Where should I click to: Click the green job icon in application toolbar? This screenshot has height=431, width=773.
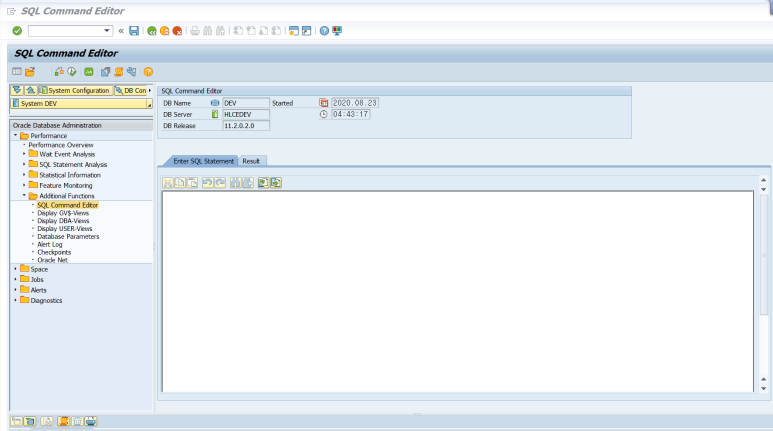89,72
